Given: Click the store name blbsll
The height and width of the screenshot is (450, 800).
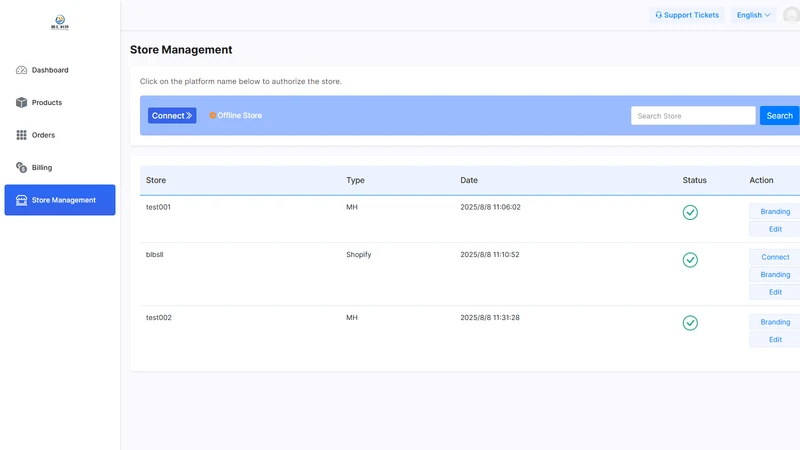Looking at the screenshot, I should (x=155, y=255).
